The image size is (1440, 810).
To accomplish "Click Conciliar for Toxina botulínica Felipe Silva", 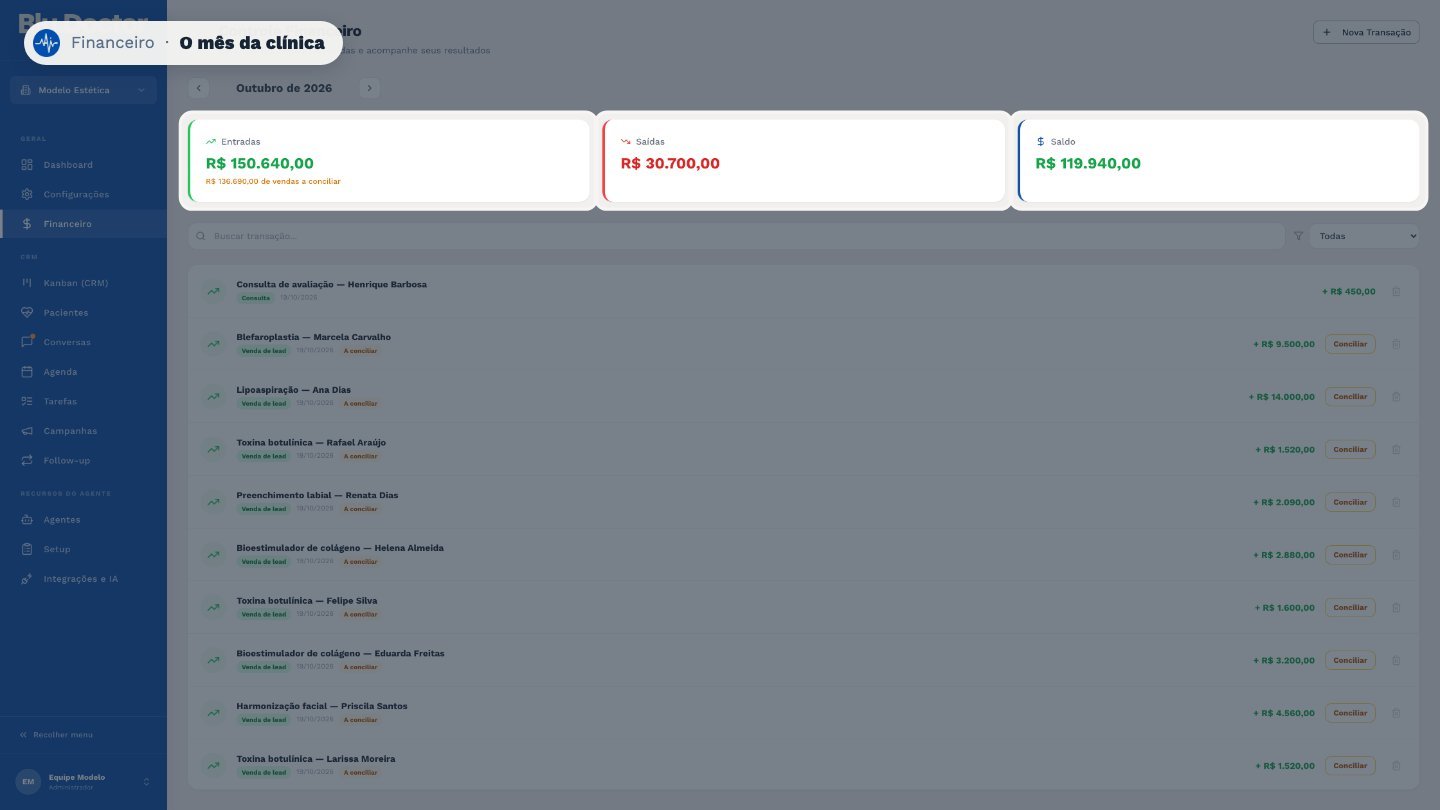I will (x=1350, y=608).
